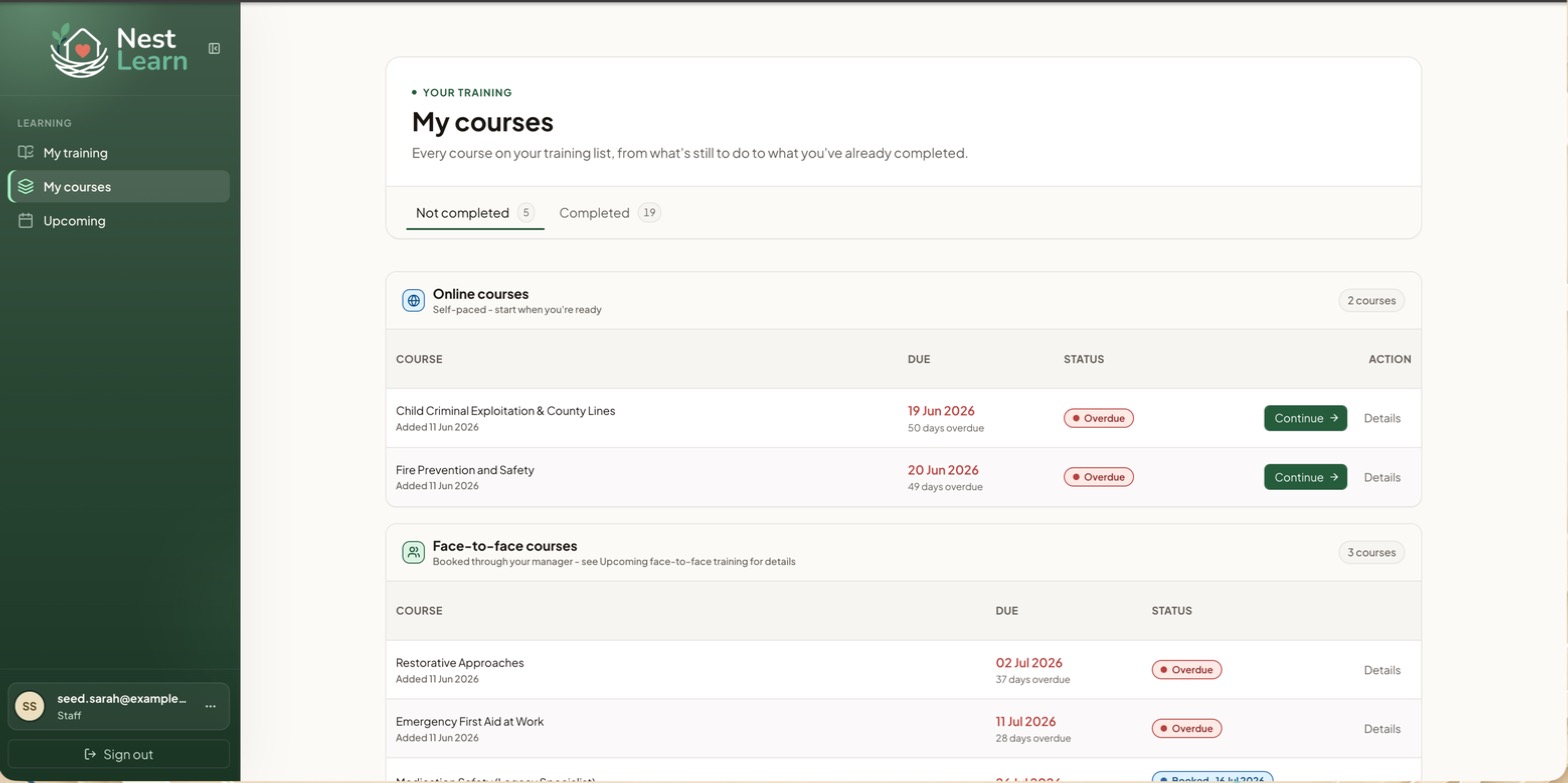Click the My training book icon
1568x783 pixels.
[26, 153]
